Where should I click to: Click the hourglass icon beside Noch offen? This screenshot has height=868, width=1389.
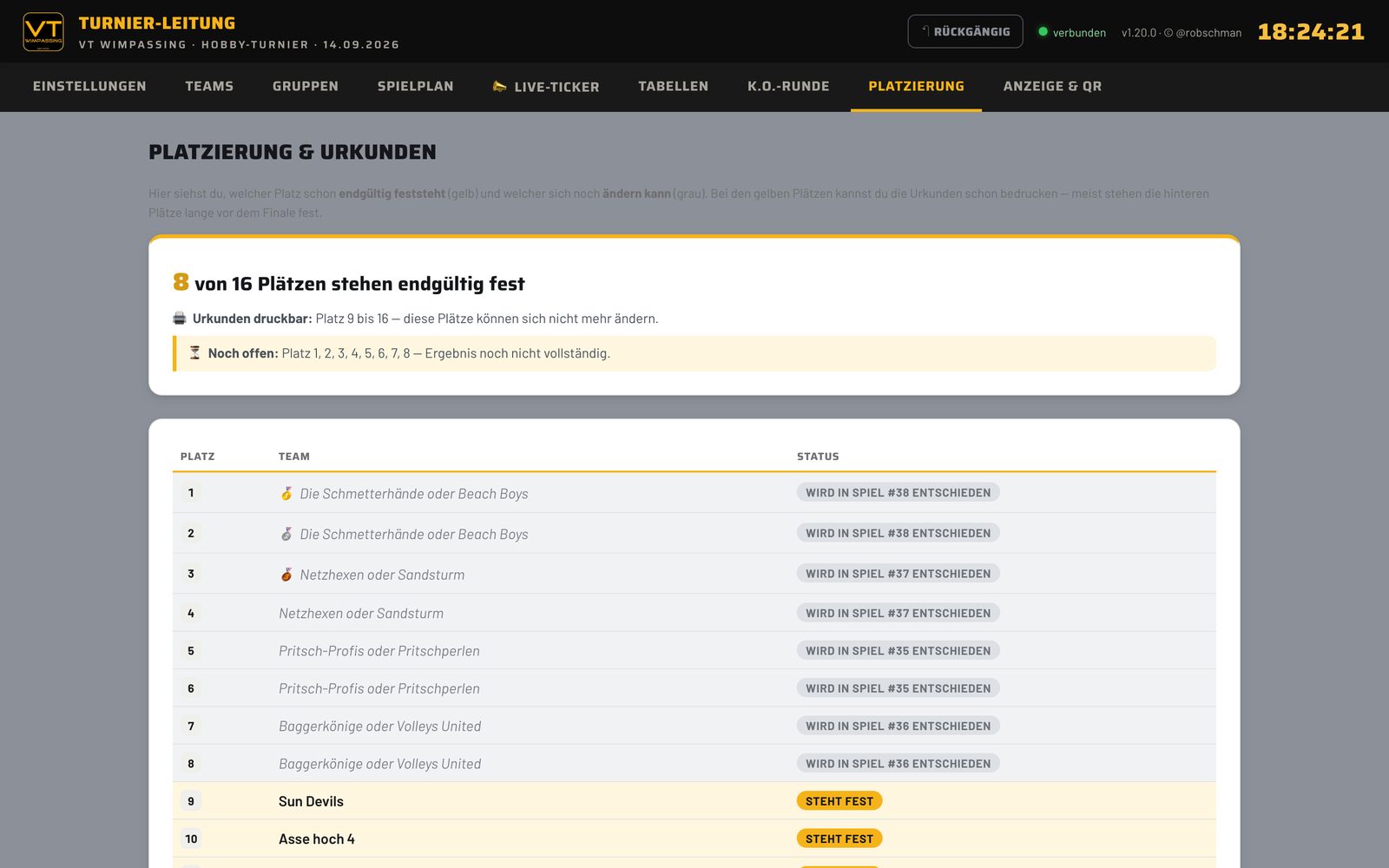(195, 352)
